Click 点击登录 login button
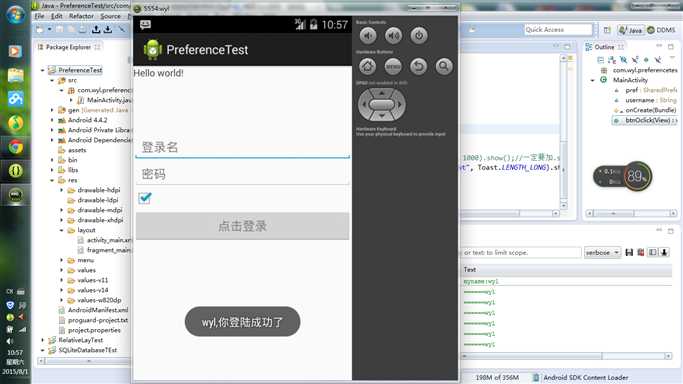Viewport: 683px width, 384px height. (242, 226)
